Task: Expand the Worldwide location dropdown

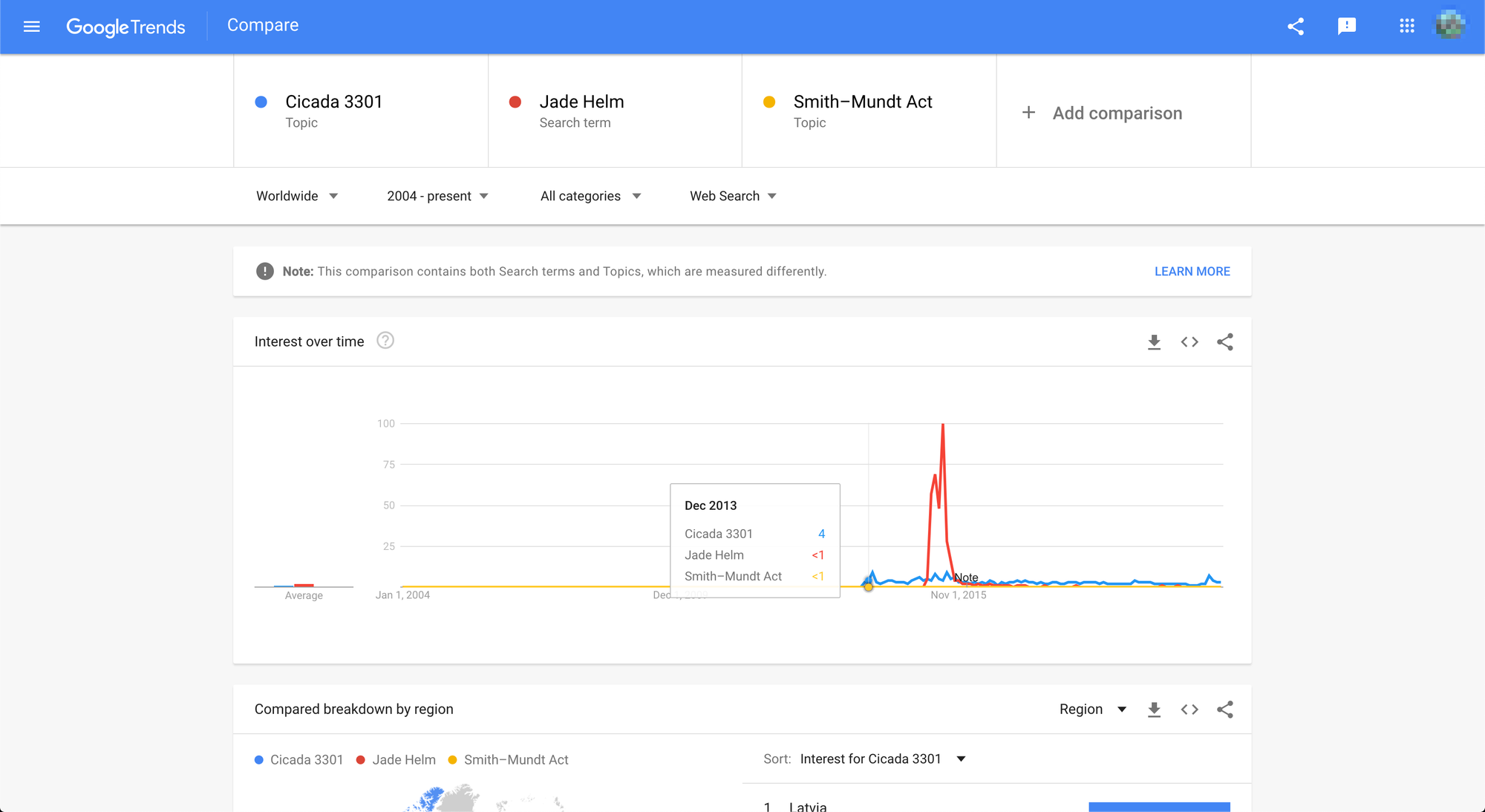Action: [297, 196]
